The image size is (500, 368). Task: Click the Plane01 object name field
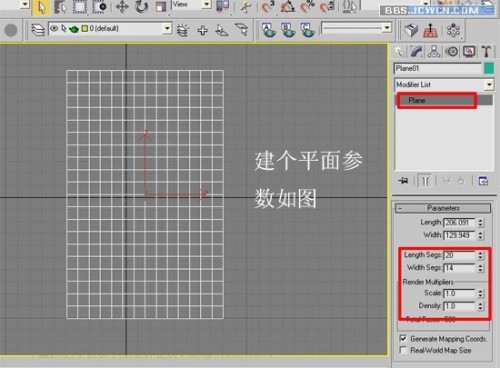(438, 68)
